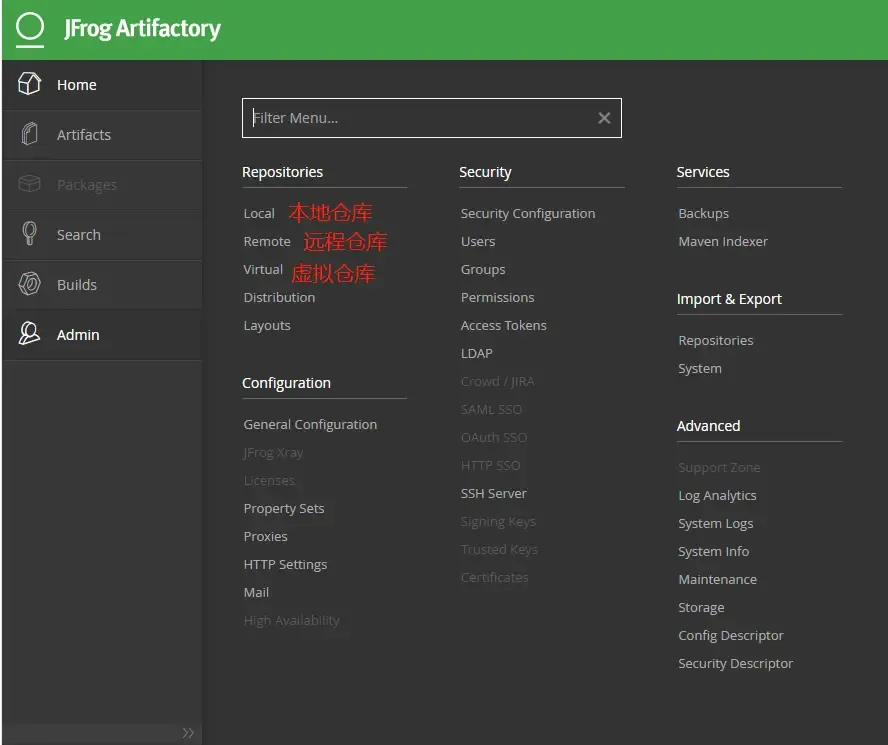Click the Repositories section heading
The height and width of the screenshot is (745, 888).
point(283,172)
